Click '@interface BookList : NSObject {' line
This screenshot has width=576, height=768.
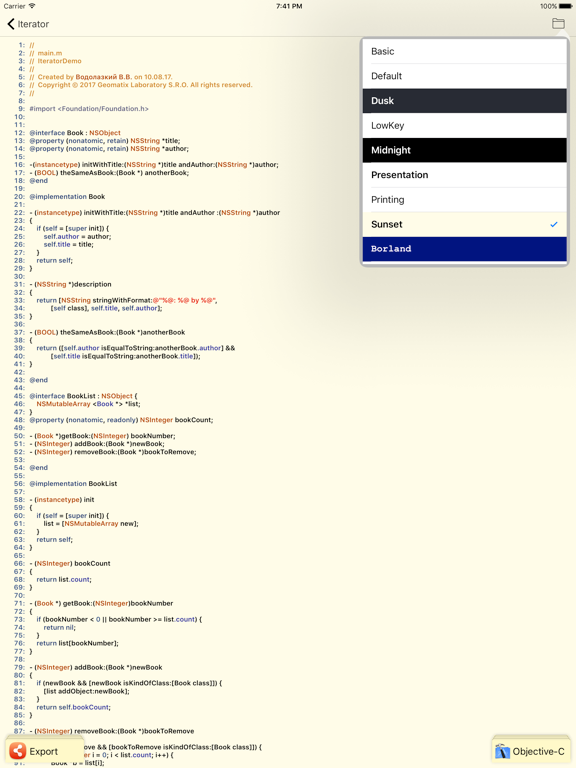click(x=84, y=396)
